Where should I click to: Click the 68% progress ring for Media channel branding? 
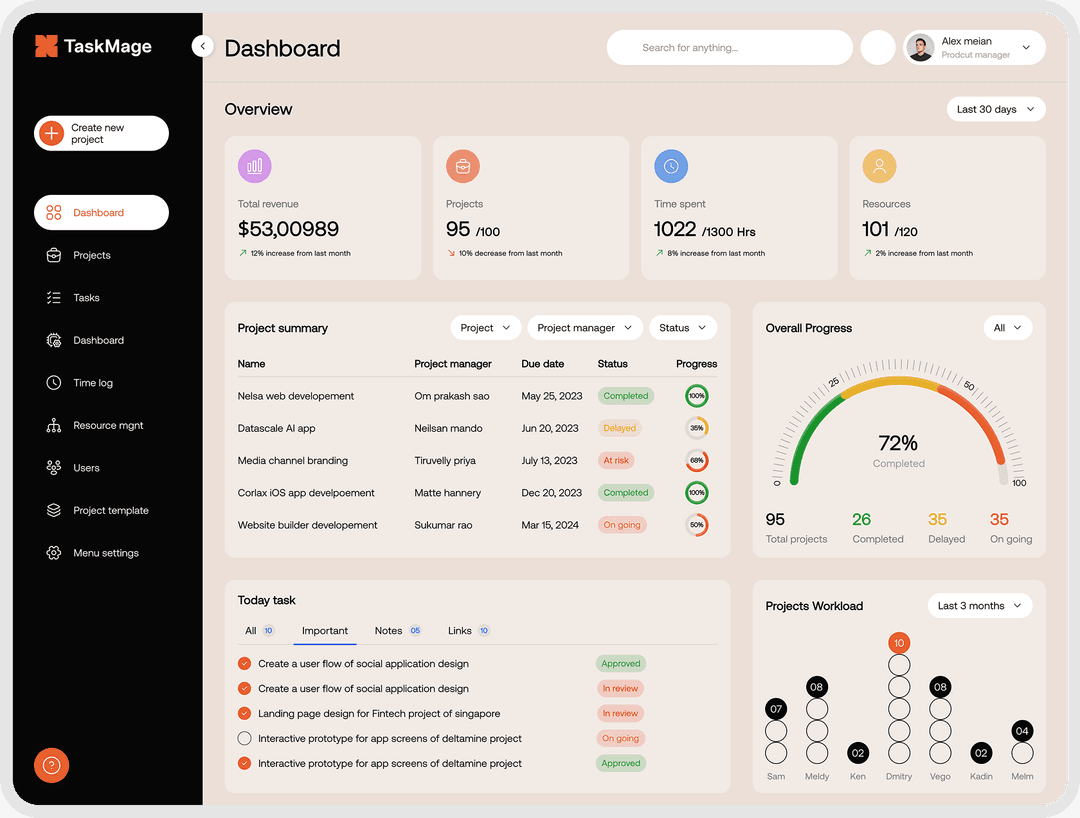(x=696, y=461)
